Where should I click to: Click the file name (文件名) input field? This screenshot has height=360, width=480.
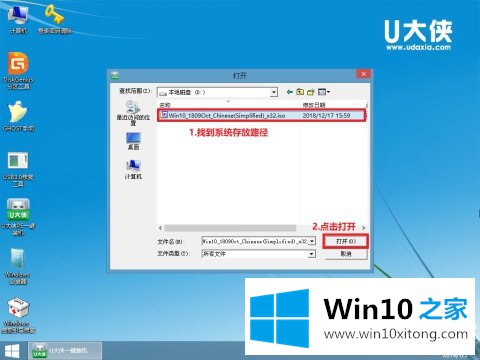pos(255,241)
